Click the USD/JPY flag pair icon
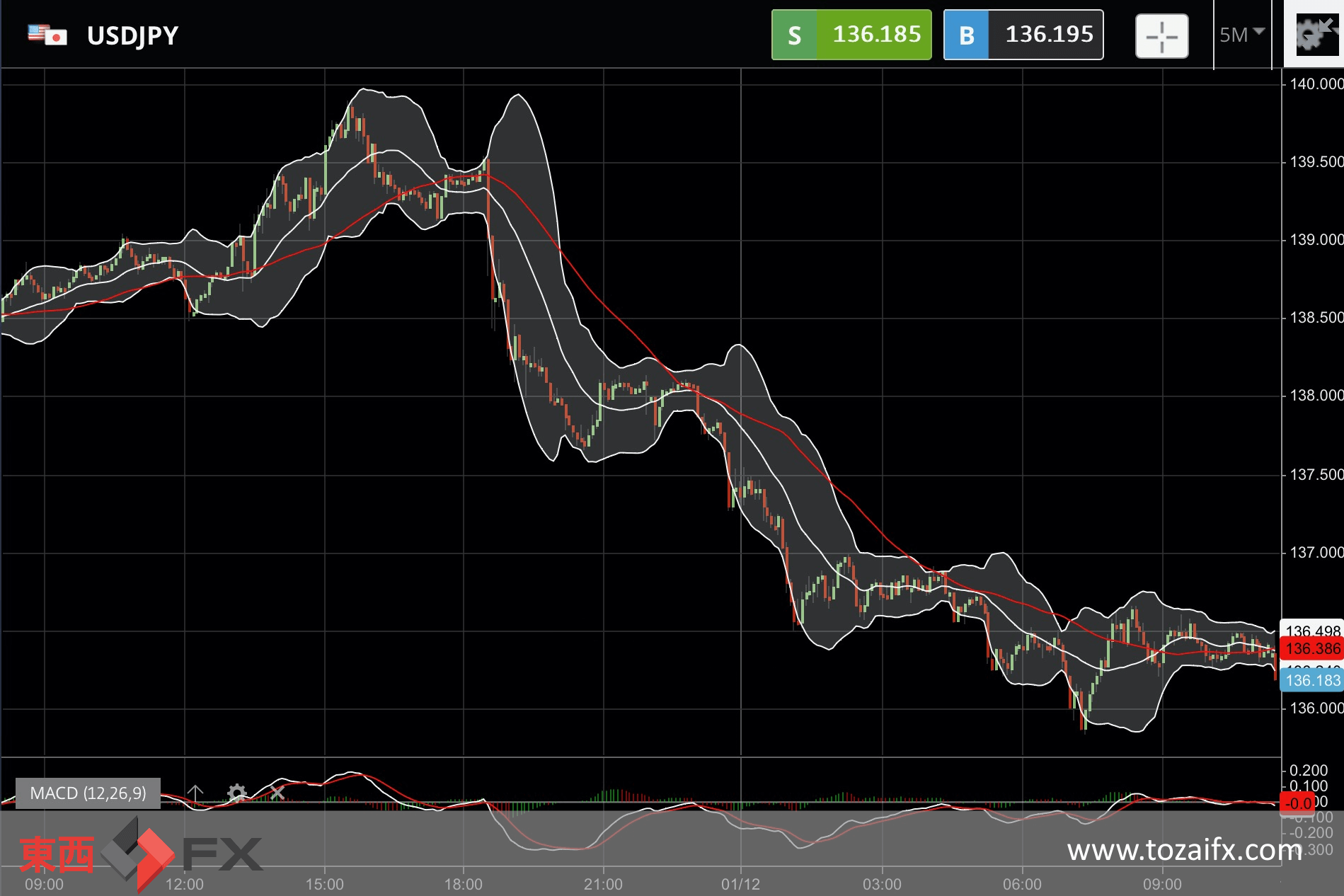This screenshot has width=1344, height=896. 47,35
